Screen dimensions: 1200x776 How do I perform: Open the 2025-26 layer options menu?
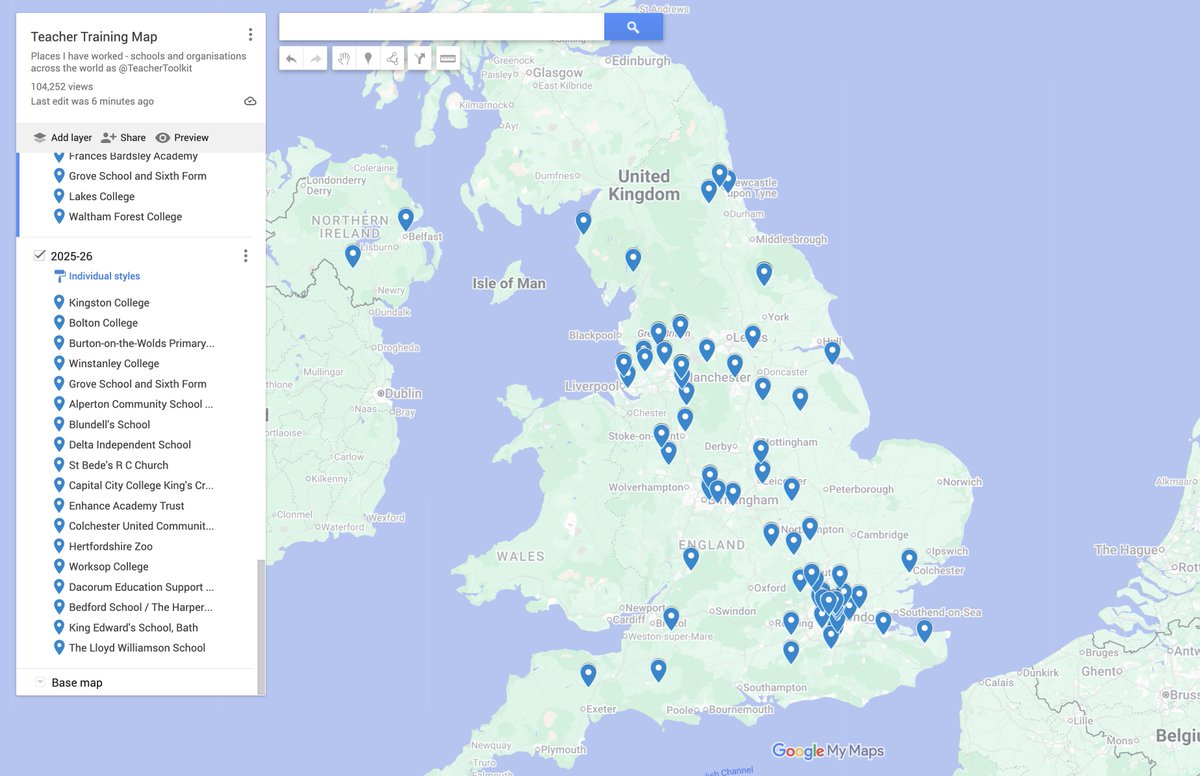pyautogui.click(x=246, y=256)
